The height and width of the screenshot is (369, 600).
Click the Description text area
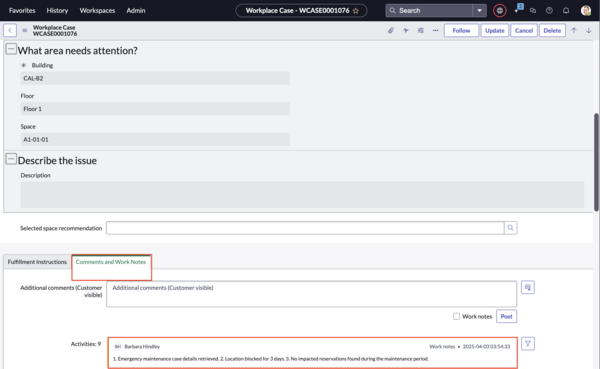click(302, 195)
